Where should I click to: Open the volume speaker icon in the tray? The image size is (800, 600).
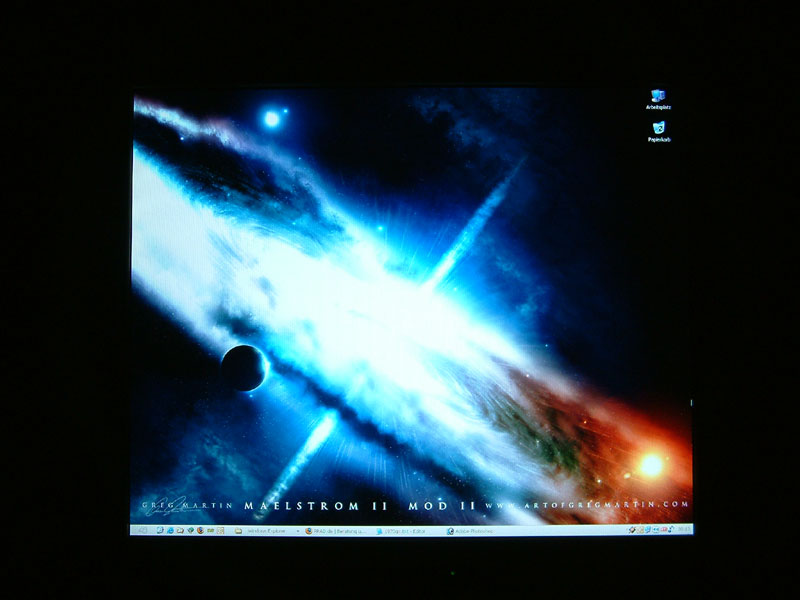point(670,530)
